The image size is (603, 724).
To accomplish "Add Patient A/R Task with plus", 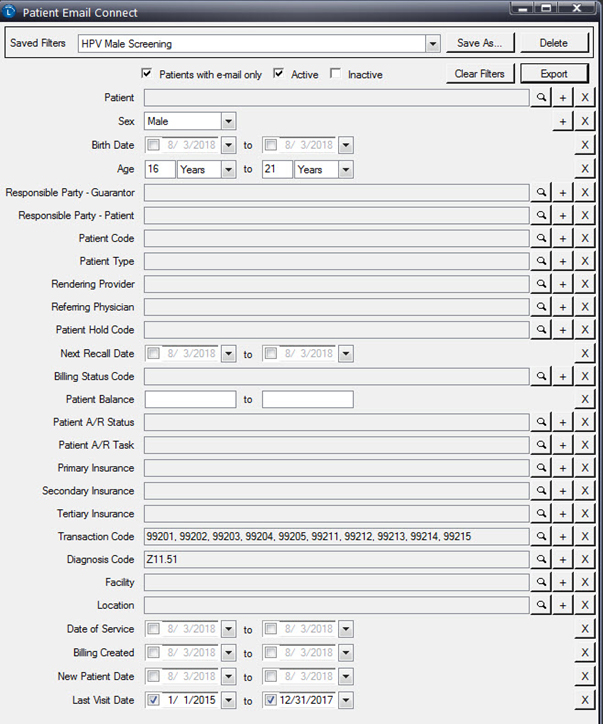I will tap(562, 445).
